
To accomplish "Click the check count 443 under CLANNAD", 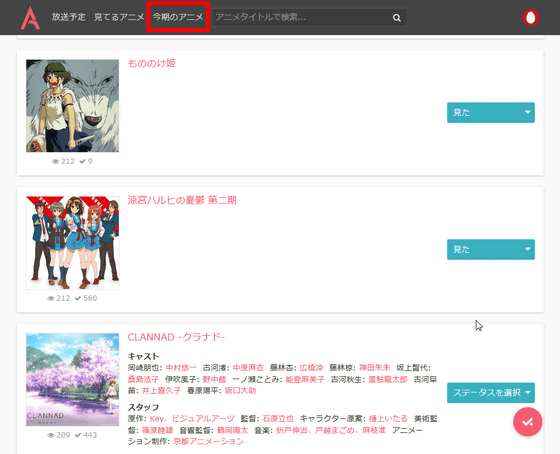I will point(86,435).
